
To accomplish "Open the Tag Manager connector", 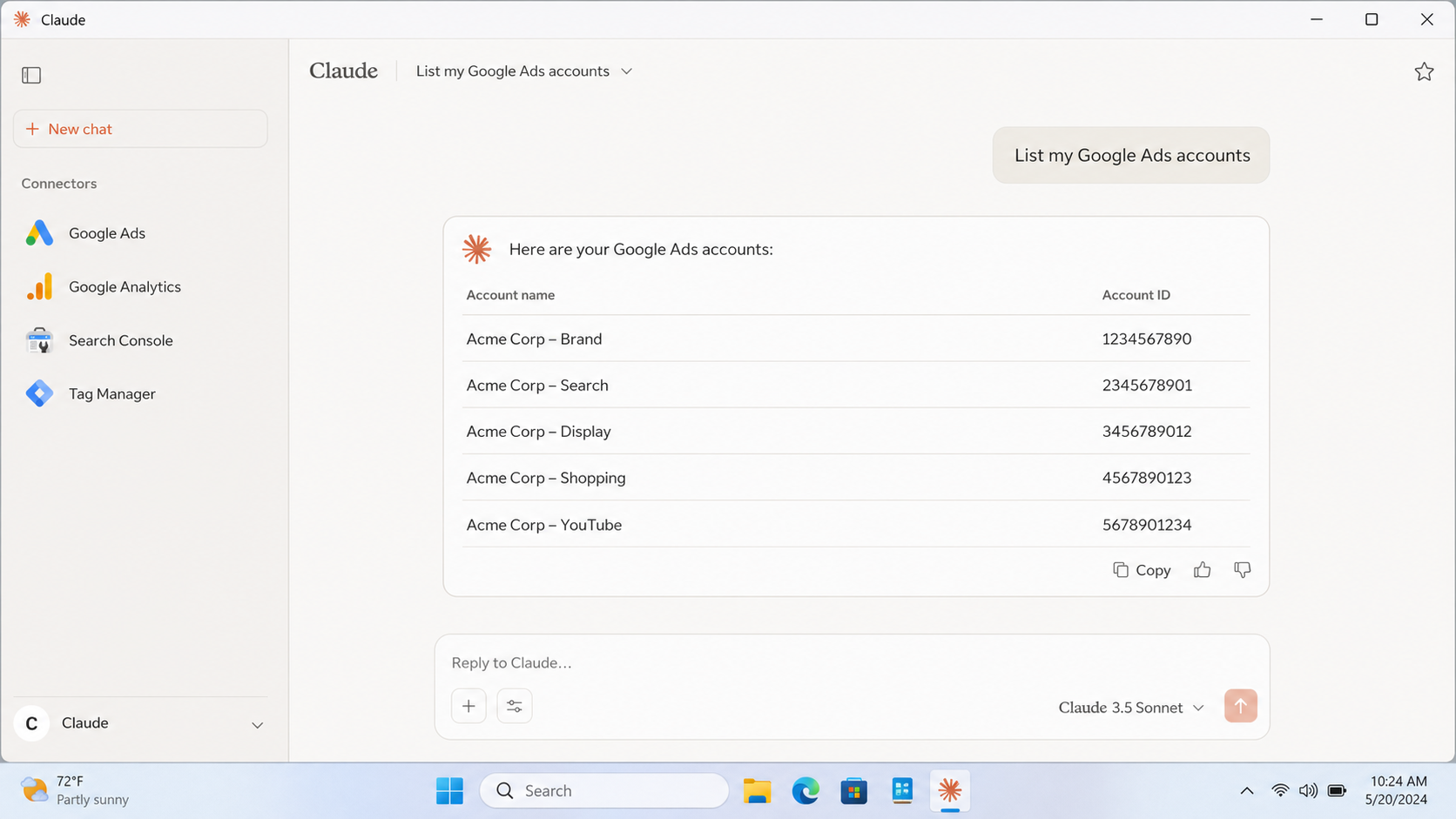I will (x=139, y=393).
